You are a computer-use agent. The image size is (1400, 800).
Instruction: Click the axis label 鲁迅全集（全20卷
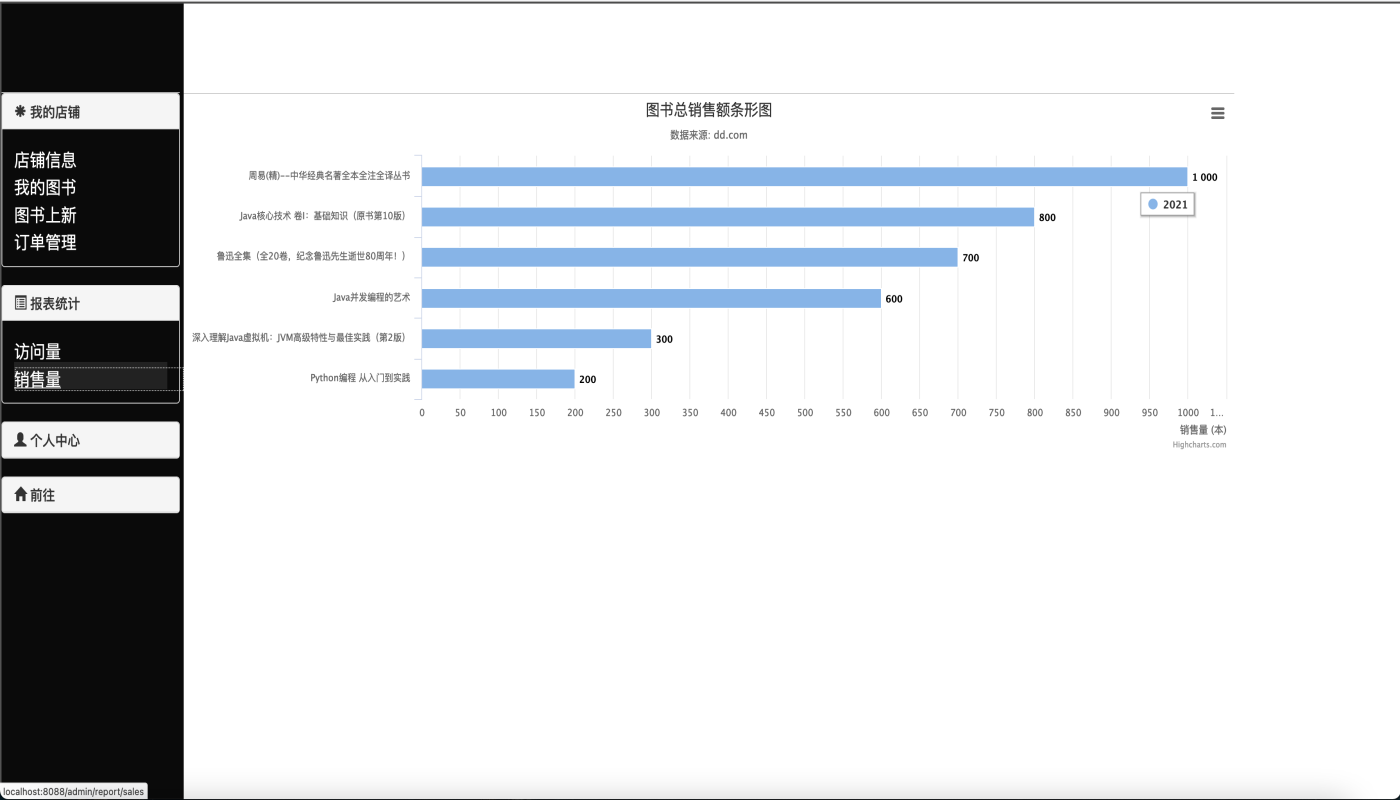[x=313, y=256]
